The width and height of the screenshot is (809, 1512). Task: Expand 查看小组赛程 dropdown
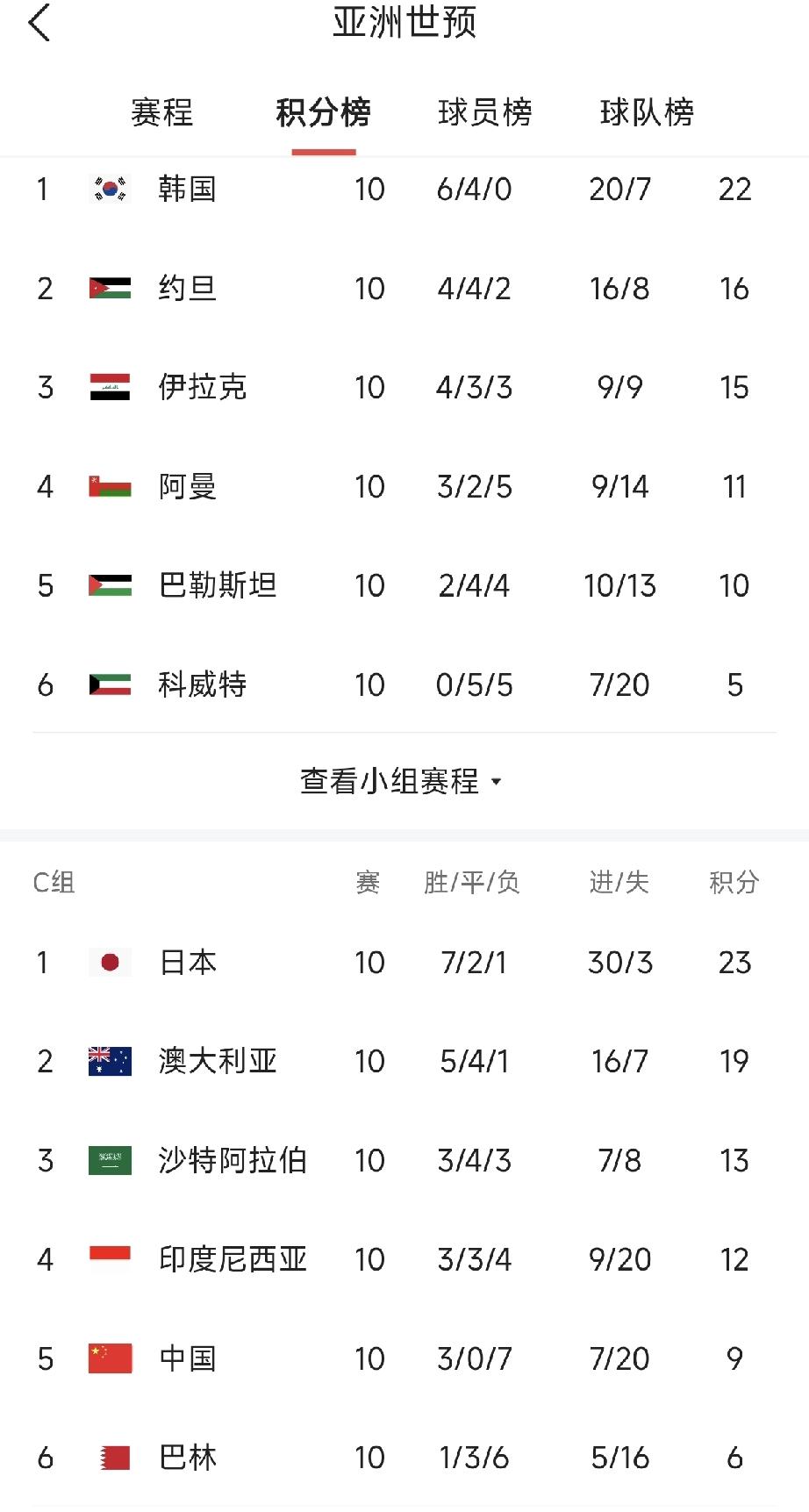tap(390, 781)
